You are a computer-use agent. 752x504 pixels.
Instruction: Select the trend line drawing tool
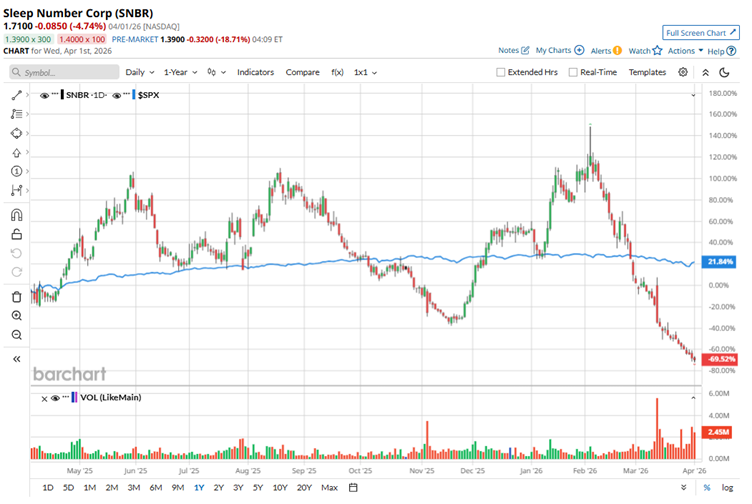click(16, 95)
